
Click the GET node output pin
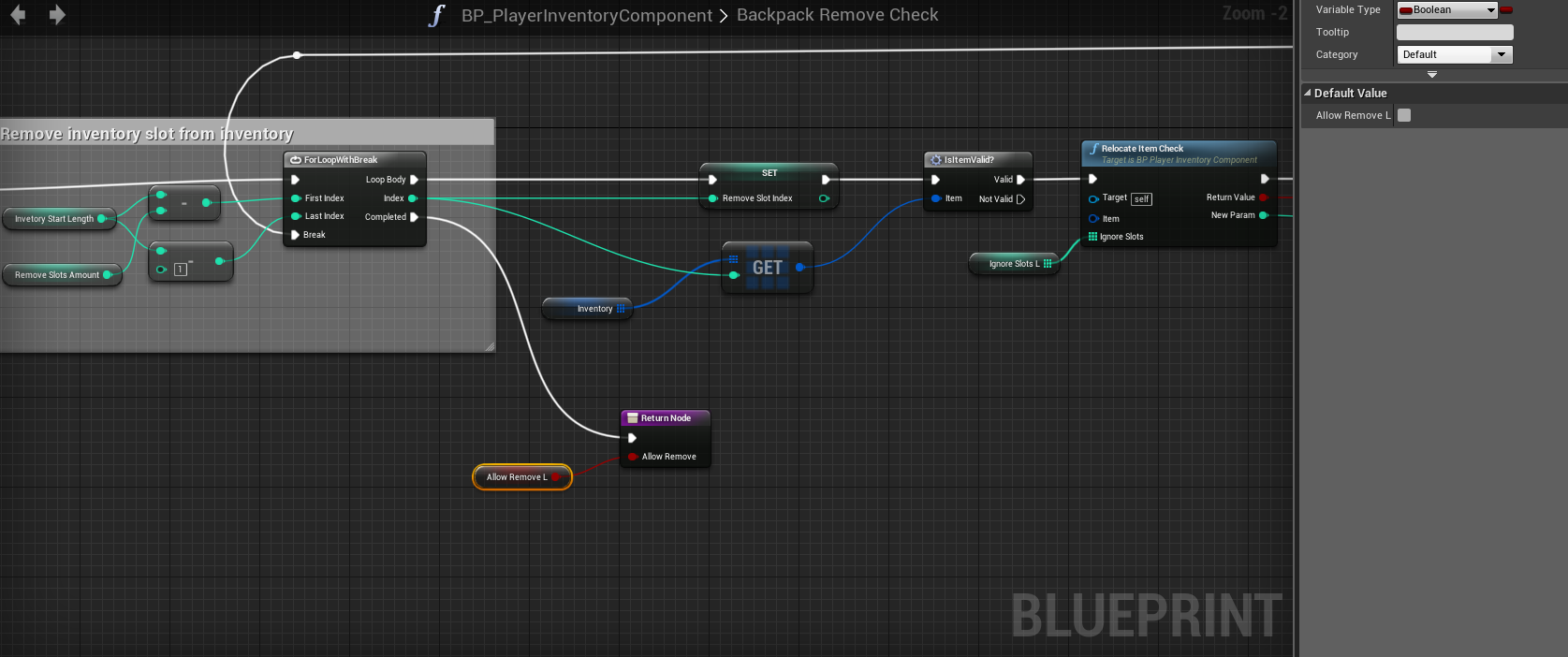point(799,268)
